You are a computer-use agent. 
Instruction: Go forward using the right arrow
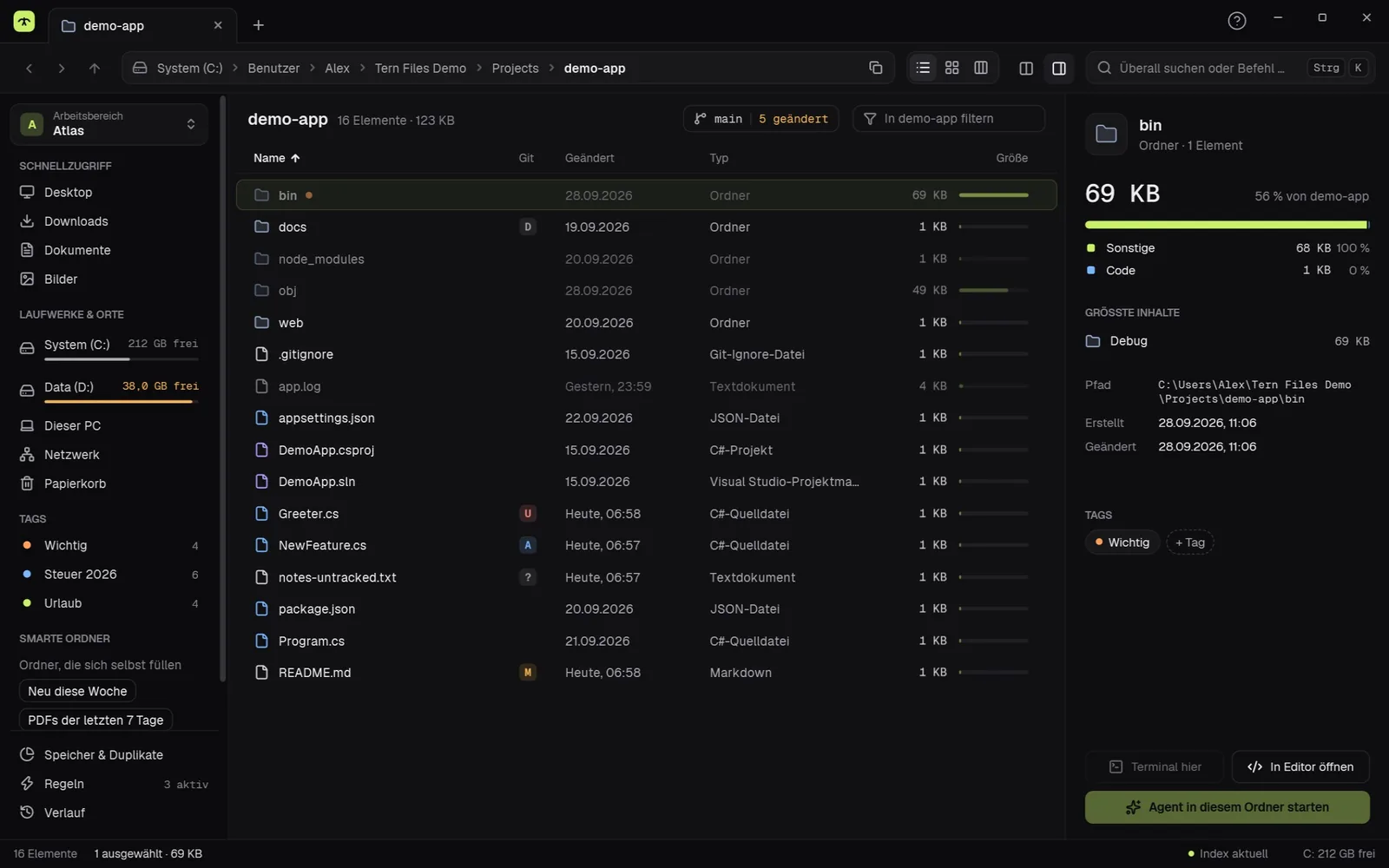click(61, 68)
